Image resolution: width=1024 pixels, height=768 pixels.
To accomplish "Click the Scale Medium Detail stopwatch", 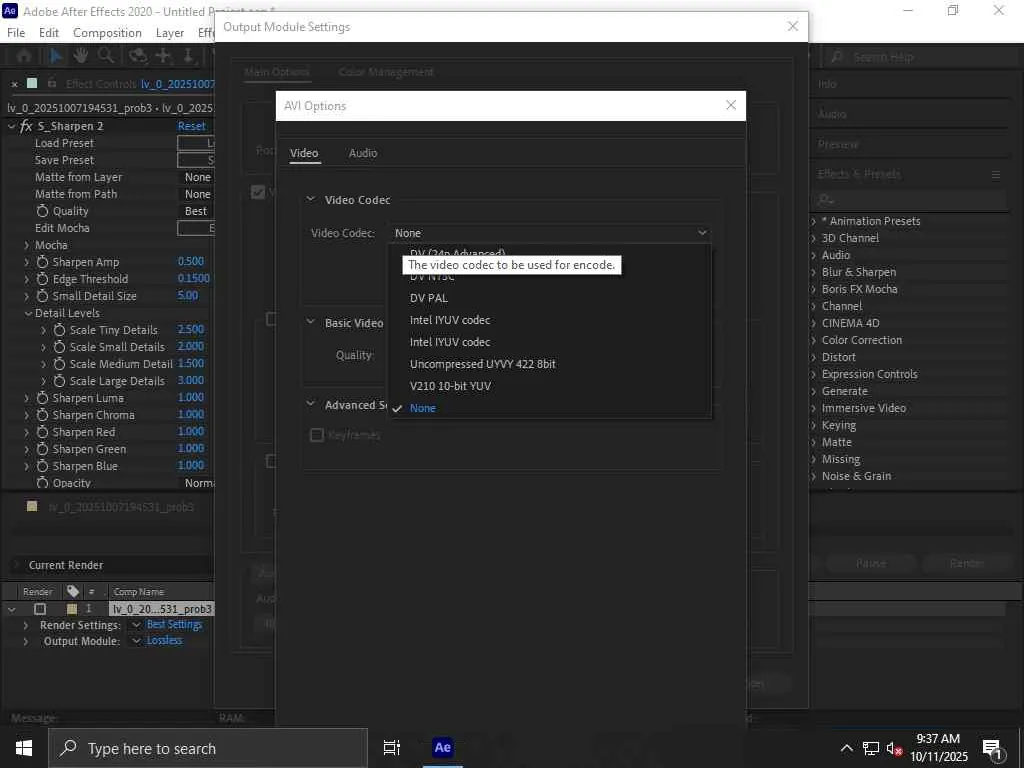I will point(59,364).
